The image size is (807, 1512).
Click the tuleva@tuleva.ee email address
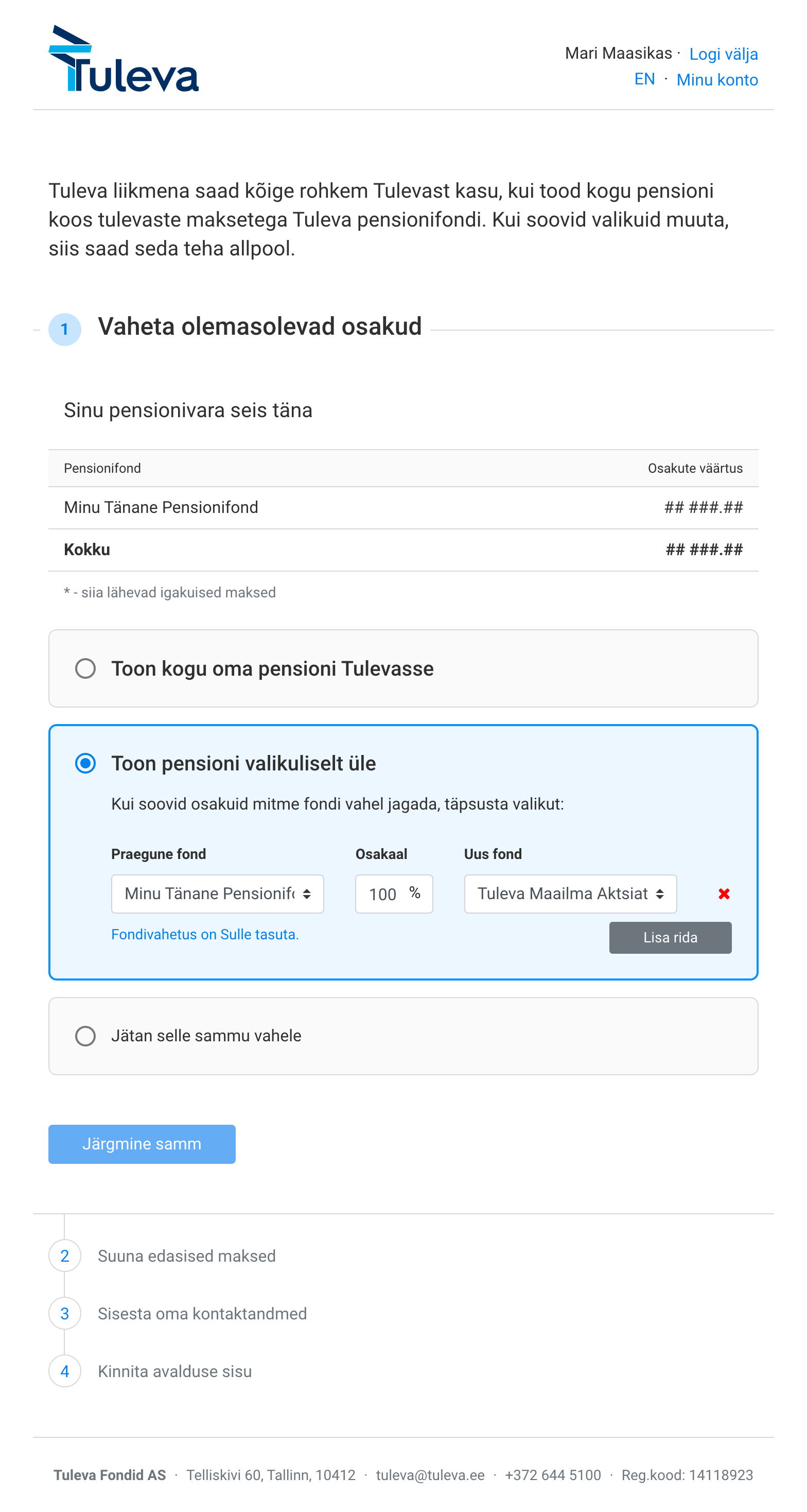point(430,1475)
